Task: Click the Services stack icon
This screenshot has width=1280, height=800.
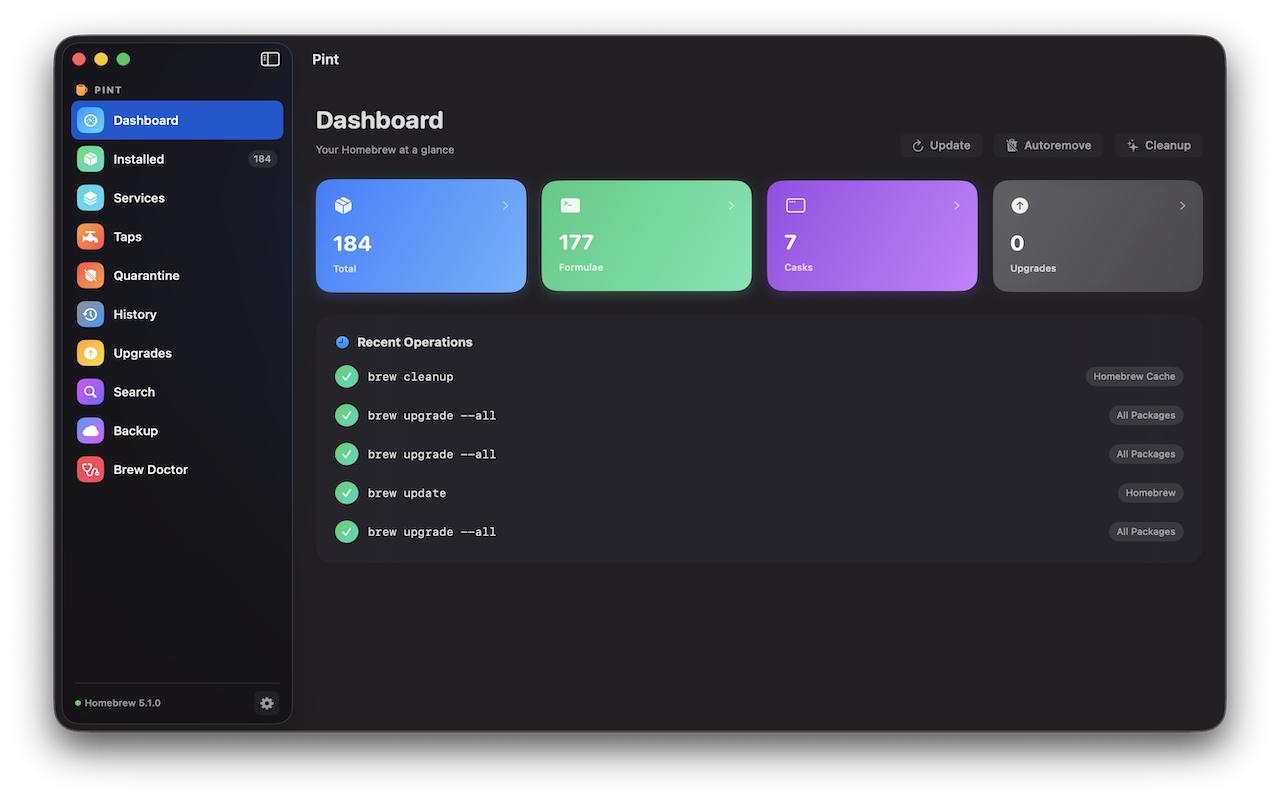Action: 90,198
